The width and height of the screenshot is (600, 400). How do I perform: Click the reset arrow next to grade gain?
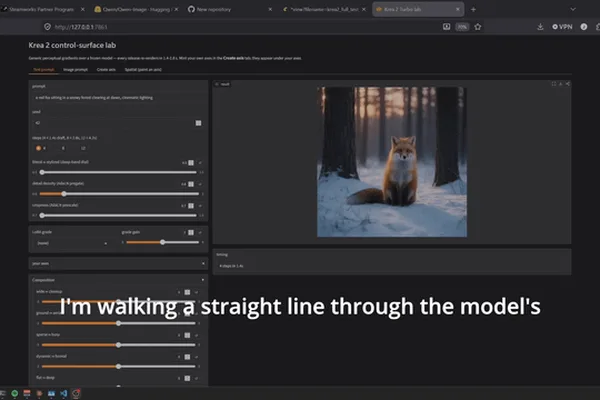[x=200, y=232]
